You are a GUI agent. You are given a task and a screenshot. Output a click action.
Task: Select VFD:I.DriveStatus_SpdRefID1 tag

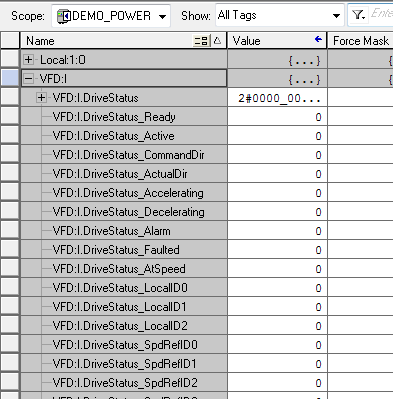click(x=125, y=364)
